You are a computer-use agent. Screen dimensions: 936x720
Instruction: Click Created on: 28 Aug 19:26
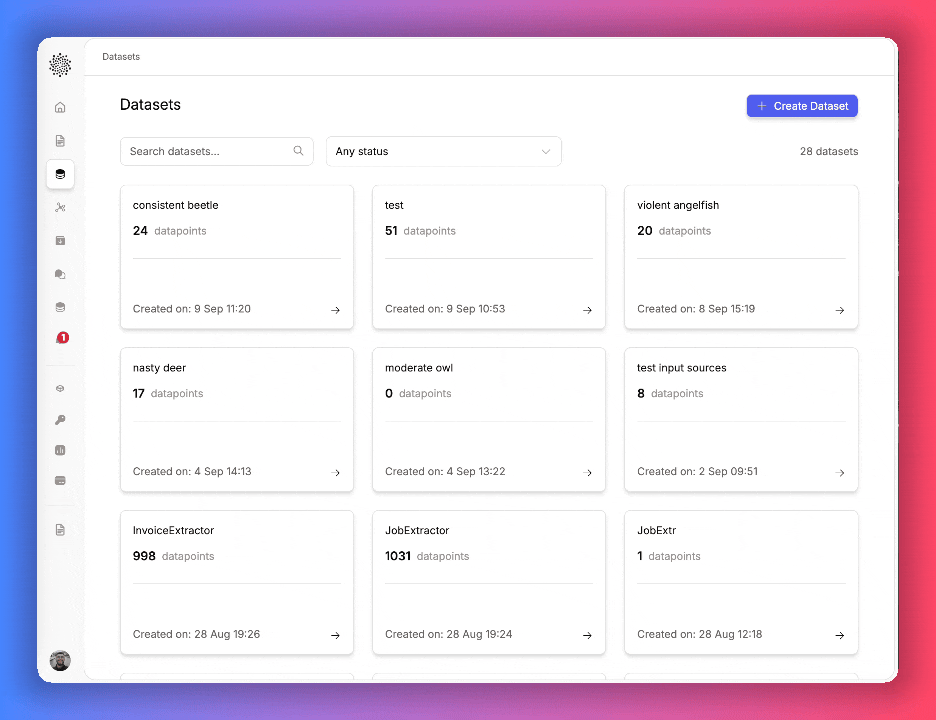[x=196, y=634]
